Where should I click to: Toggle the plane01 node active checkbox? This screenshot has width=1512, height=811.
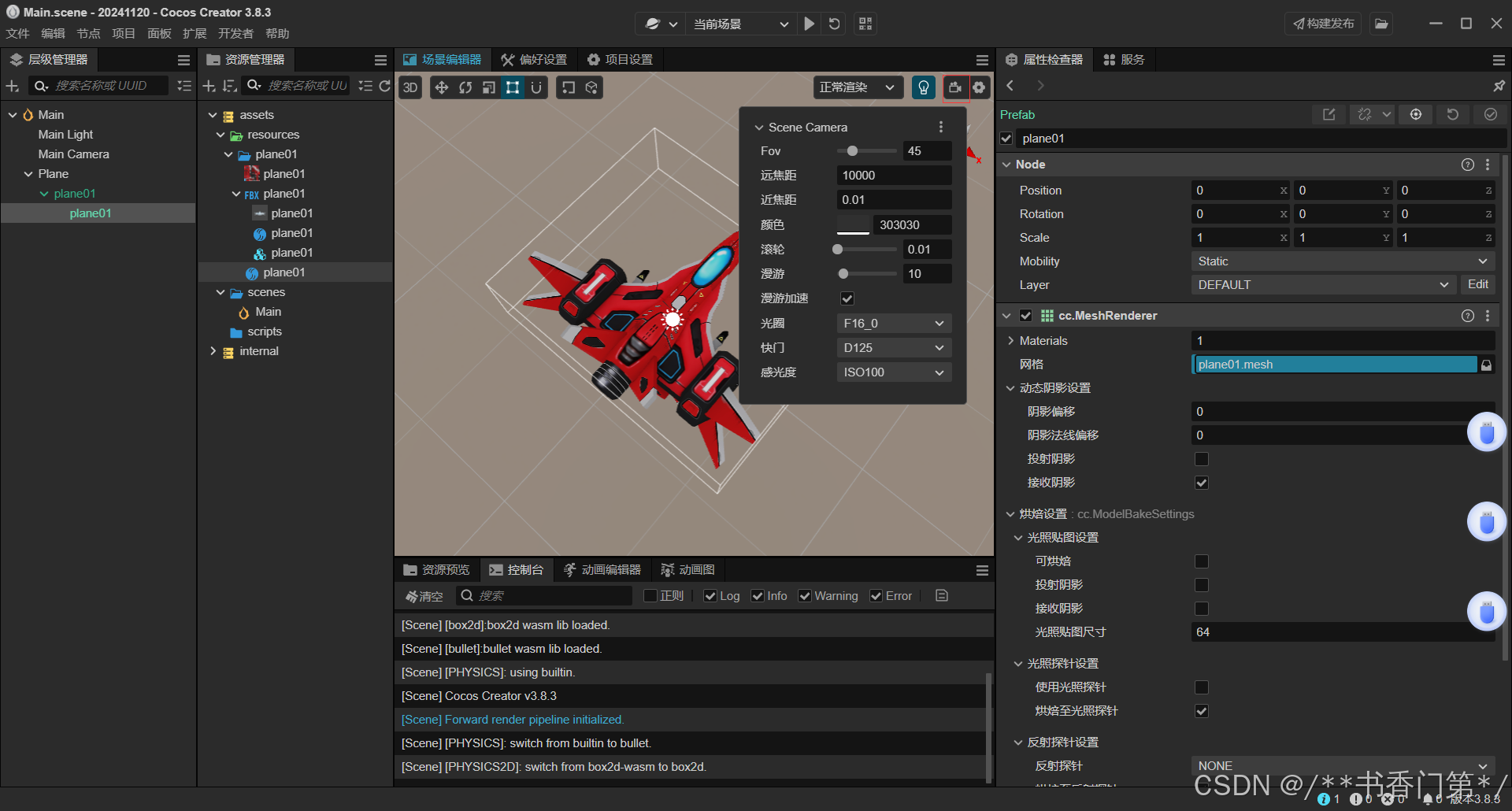click(1006, 139)
